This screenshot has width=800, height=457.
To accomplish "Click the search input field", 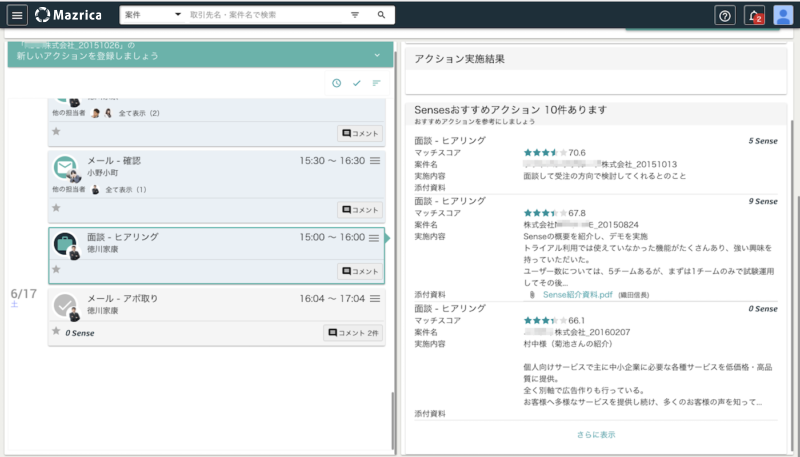I will (265, 15).
